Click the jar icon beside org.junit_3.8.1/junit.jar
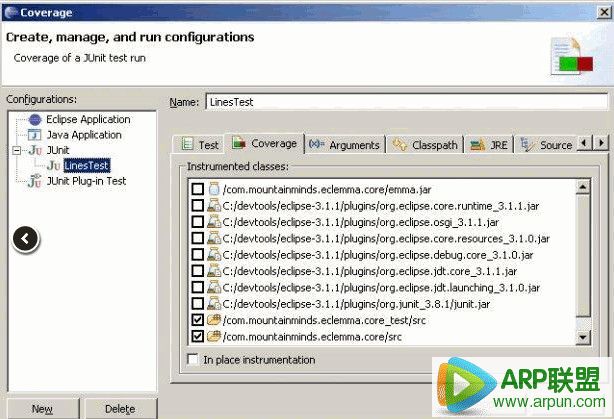This screenshot has width=614, height=419. [x=213, y=303]
